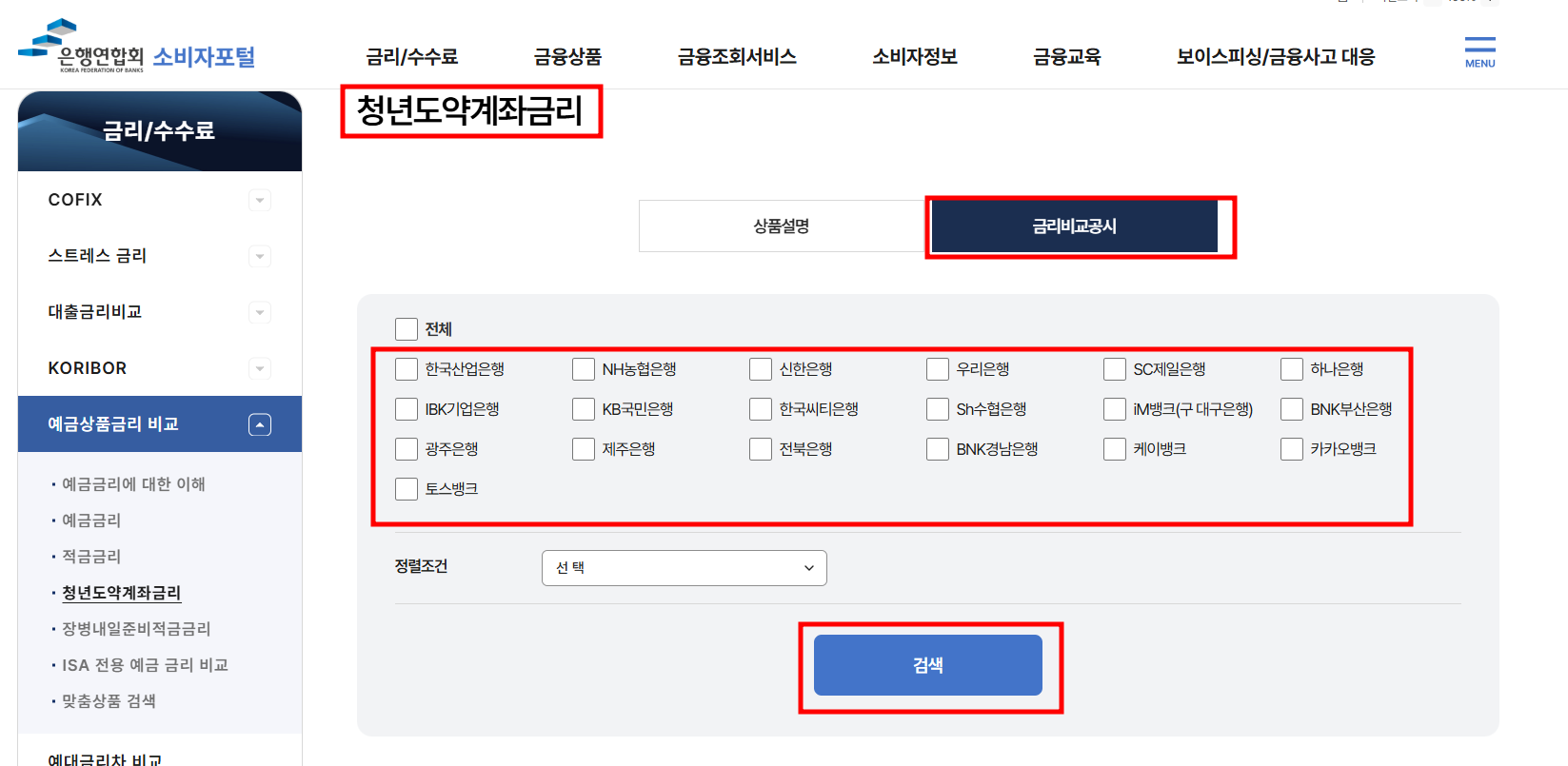Click the KORIBOR sidebar label
This screenshot has width=1568, height=766.
coord(88,368)
